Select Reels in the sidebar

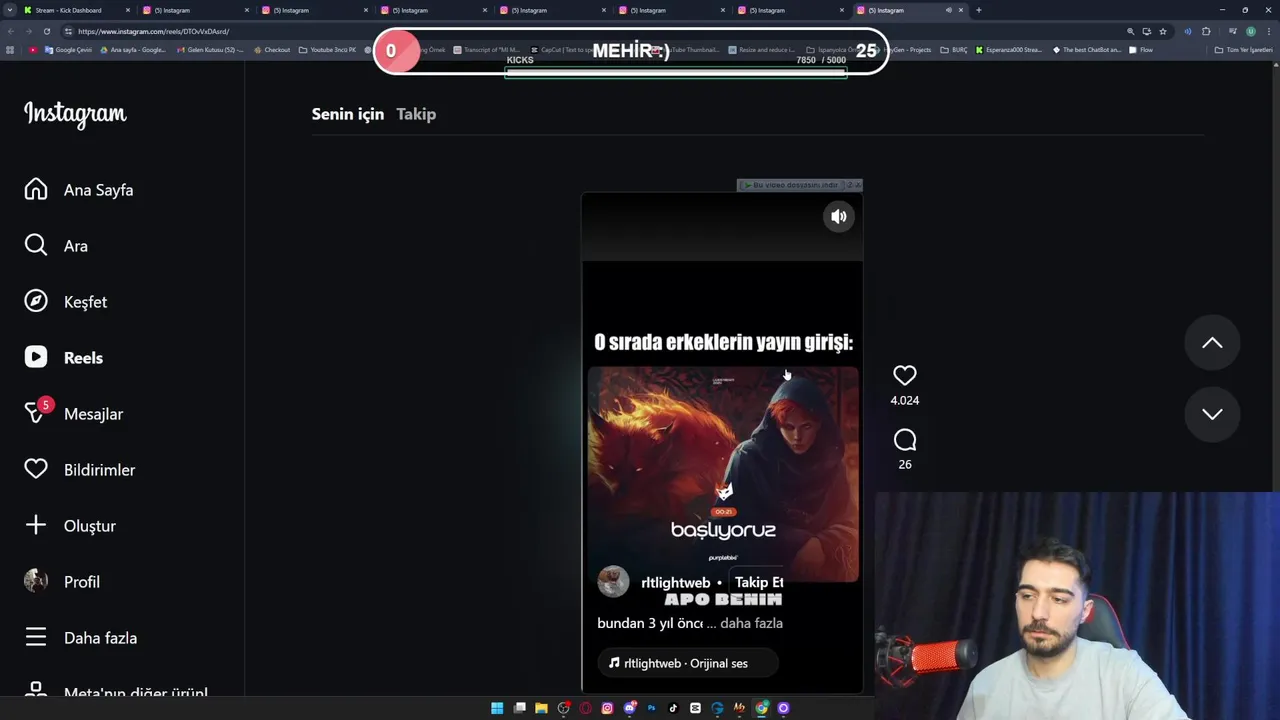coord(64,358)
